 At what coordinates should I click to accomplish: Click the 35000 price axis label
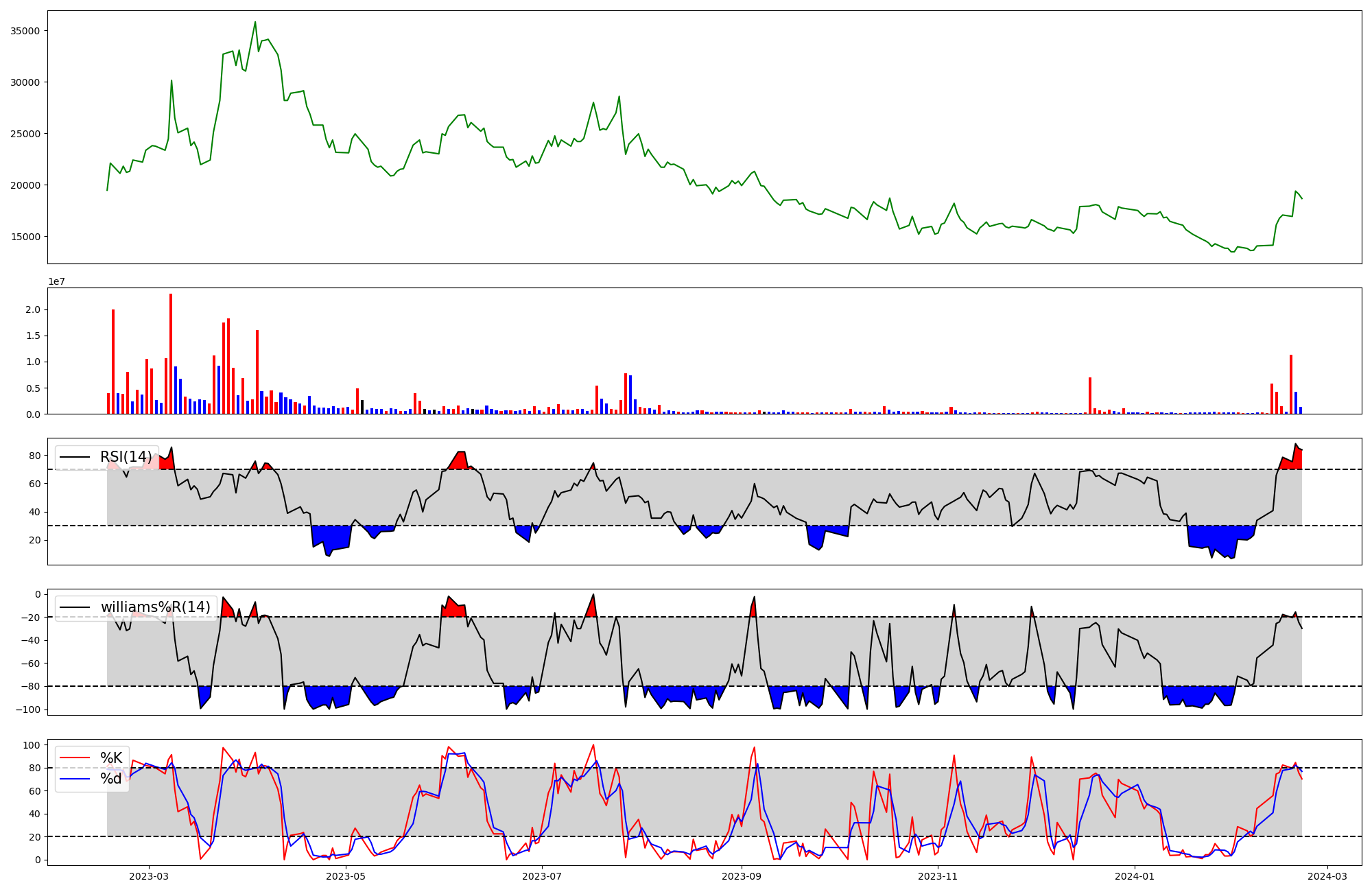click(25, 31)
